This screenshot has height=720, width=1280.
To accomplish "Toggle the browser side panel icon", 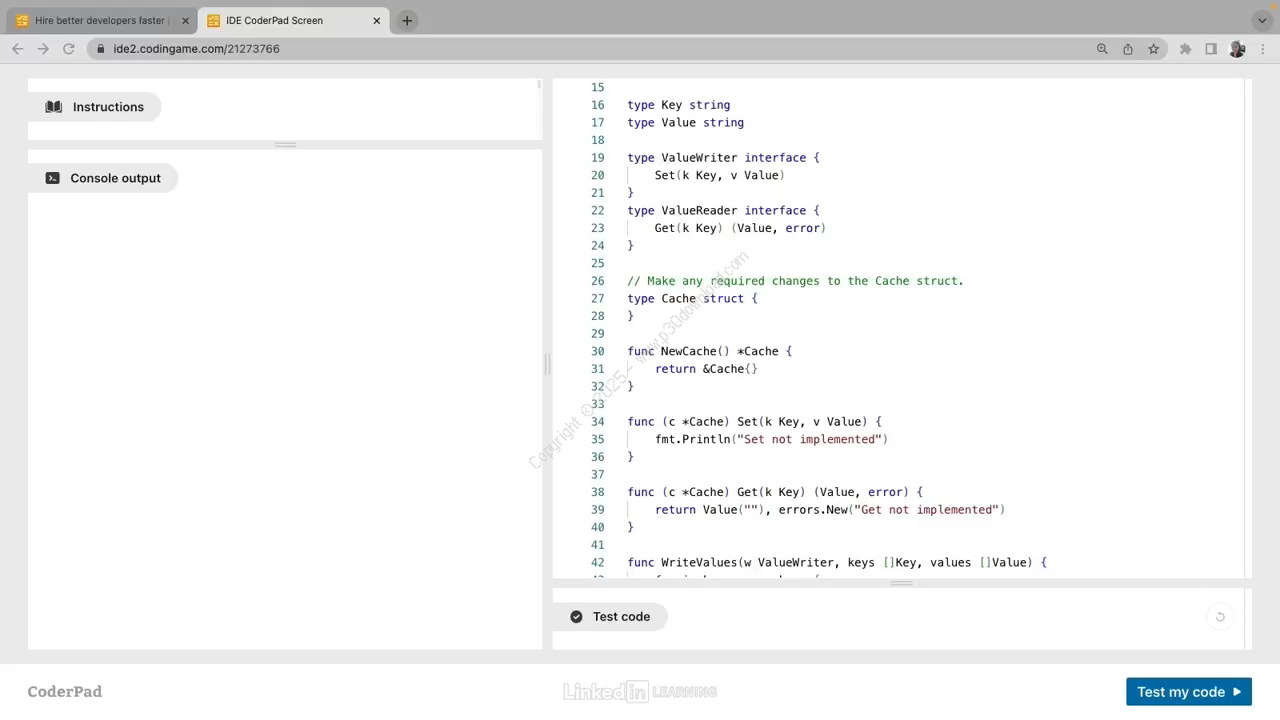I will point(1211,49).
